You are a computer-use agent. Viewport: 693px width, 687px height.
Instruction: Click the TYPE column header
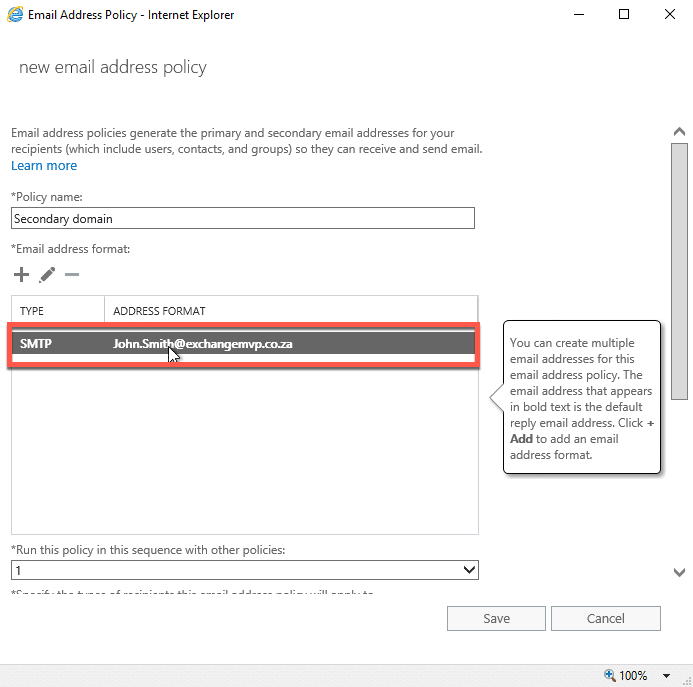(x=57, y=311)
